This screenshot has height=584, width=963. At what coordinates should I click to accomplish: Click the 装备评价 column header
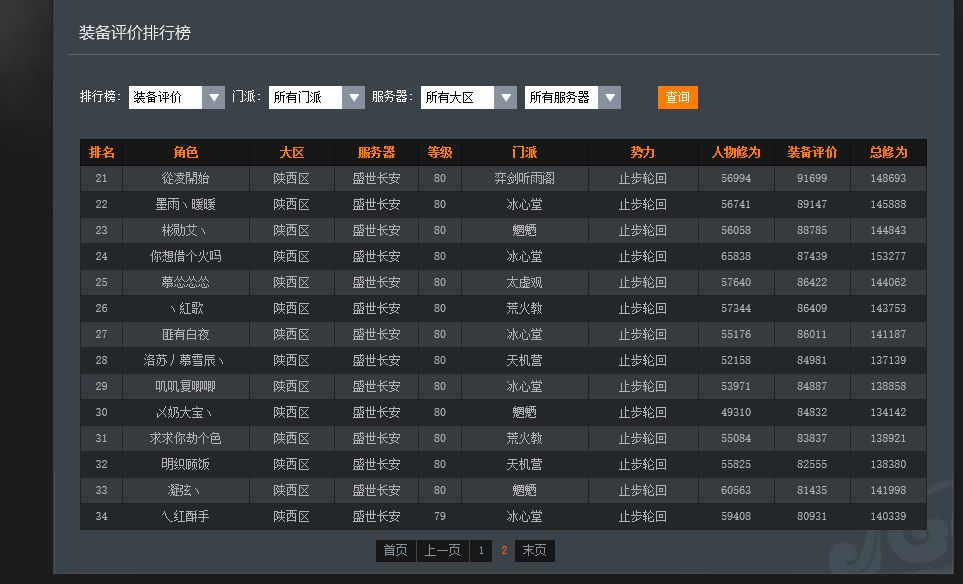point(812,152)
